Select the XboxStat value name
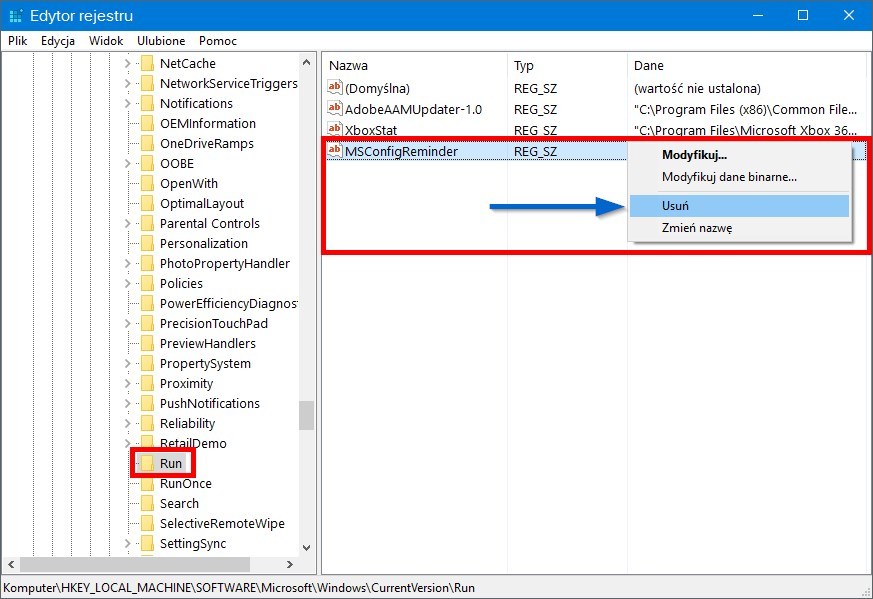 click(371, 130)
